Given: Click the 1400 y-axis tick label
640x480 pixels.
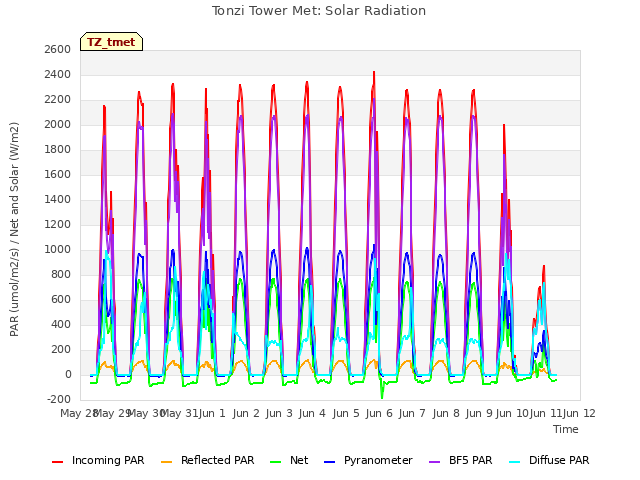Looking at the screenshot, I should click(x=58, y=200).
